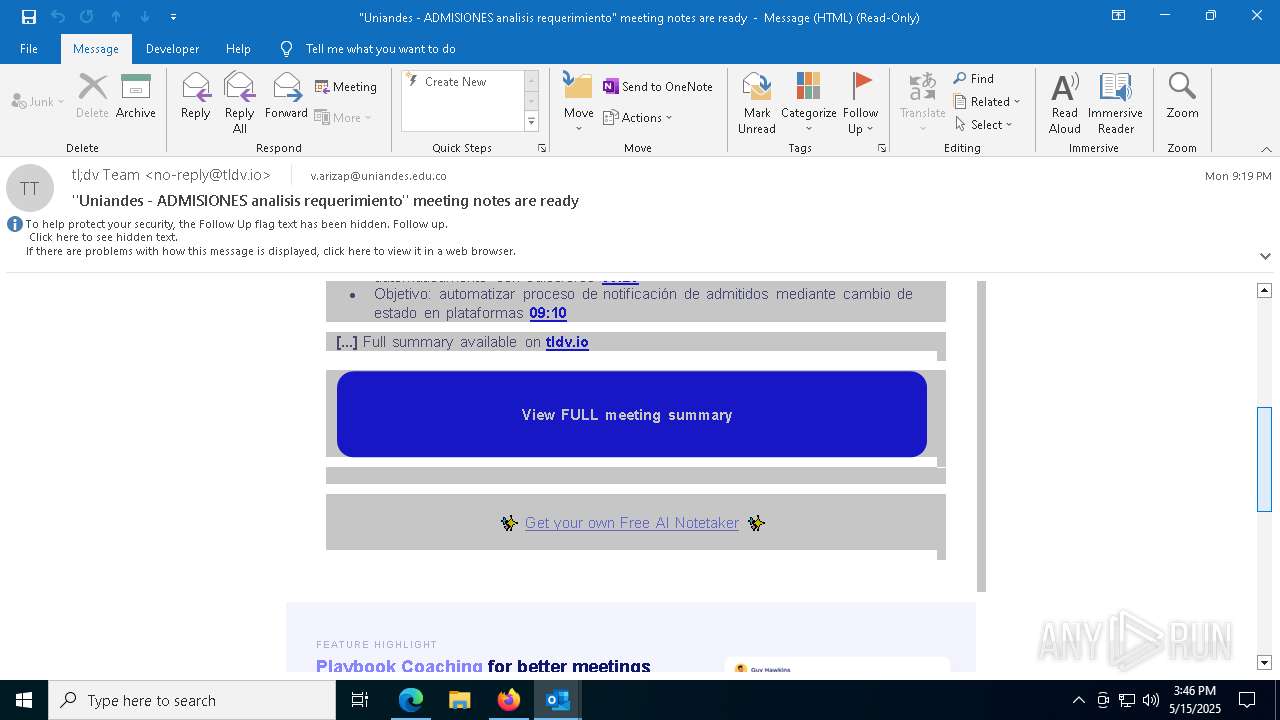The width and height of the screenshot is (1280, 720).
Task: Send message to OneNote
Action: click(658, 87)
